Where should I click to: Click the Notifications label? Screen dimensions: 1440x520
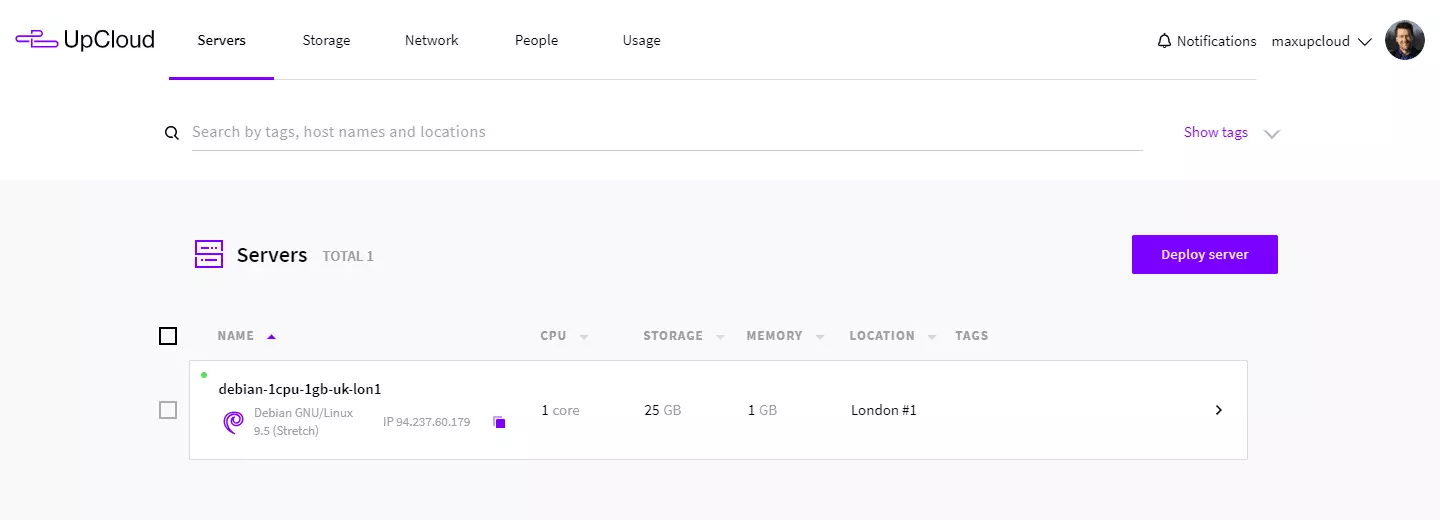1217,41
